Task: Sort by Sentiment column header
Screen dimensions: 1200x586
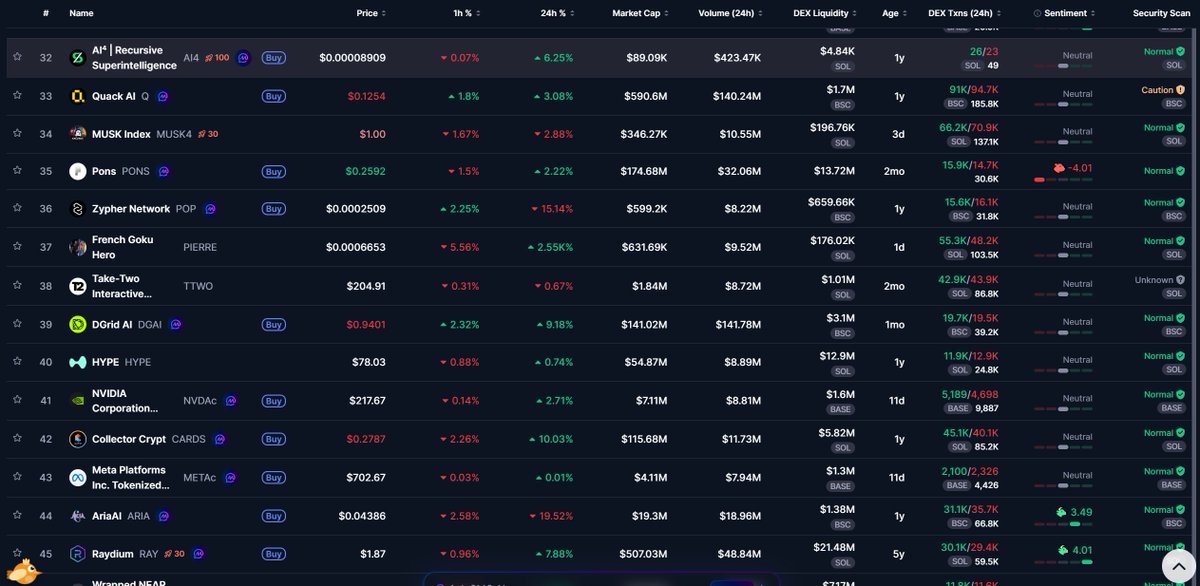Action: 1071,13
